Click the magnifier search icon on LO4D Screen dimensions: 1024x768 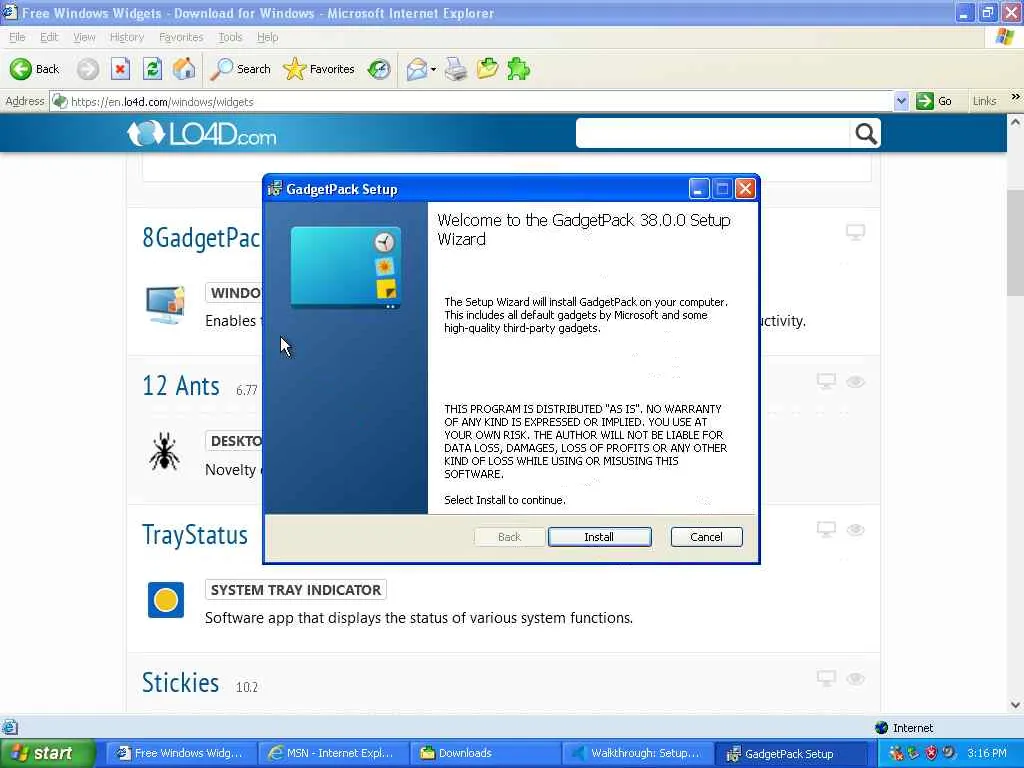pos(866,134)
